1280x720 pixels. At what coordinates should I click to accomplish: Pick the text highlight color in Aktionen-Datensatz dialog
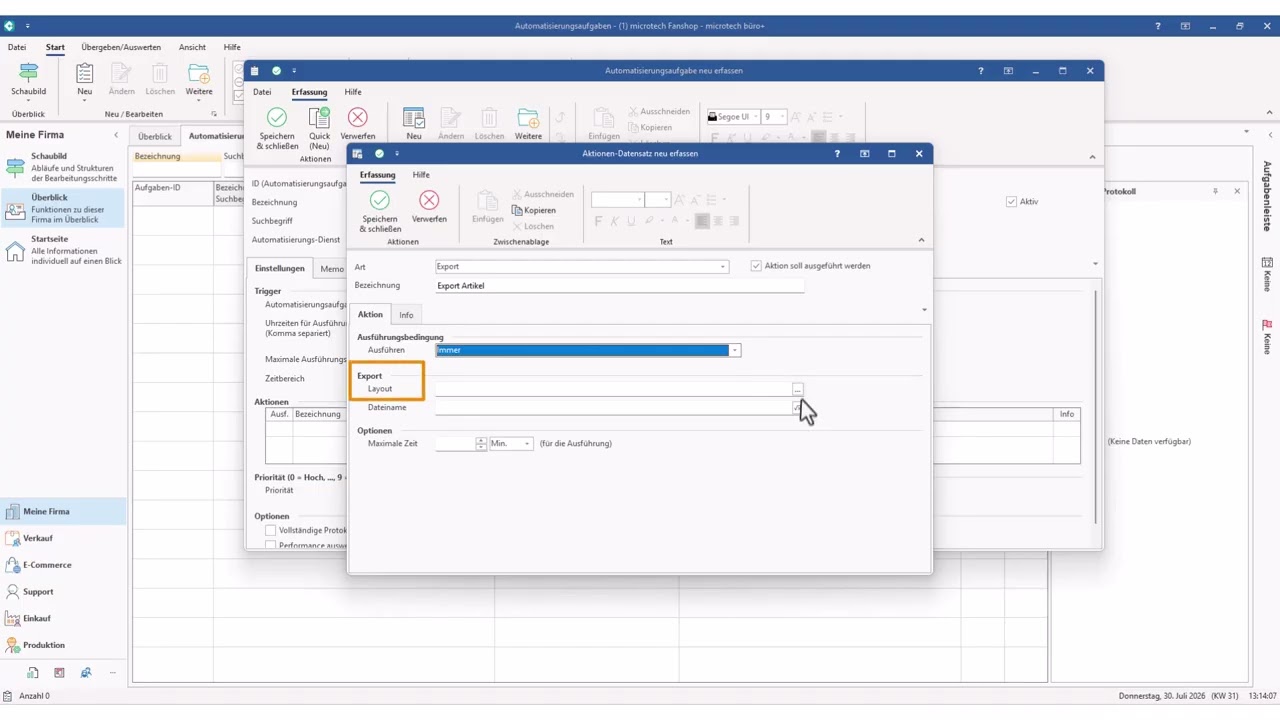click(x=651, y=221)
